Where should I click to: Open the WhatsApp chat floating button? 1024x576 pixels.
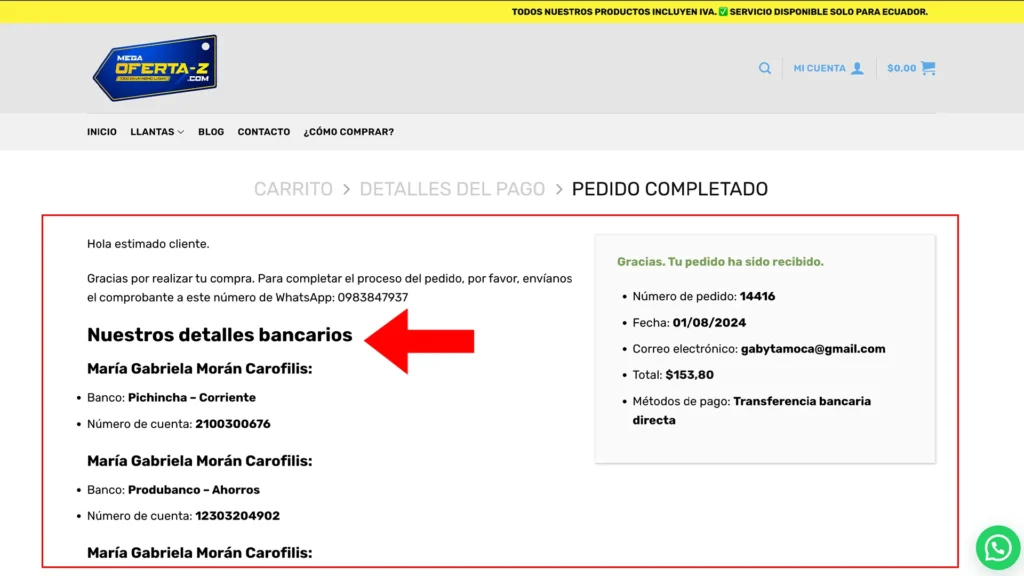[998, 547]
